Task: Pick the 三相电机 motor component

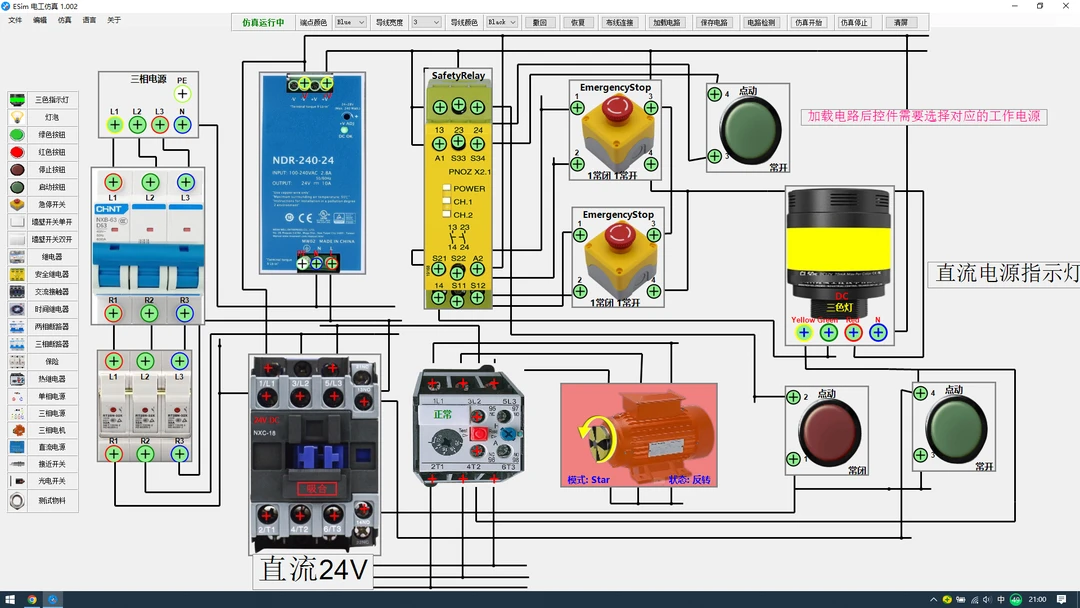Action: tap(43, 430)
